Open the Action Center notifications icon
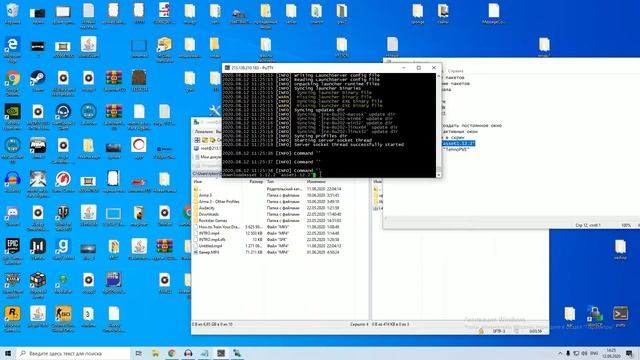 pyautogui.click(x=629, y=353)
